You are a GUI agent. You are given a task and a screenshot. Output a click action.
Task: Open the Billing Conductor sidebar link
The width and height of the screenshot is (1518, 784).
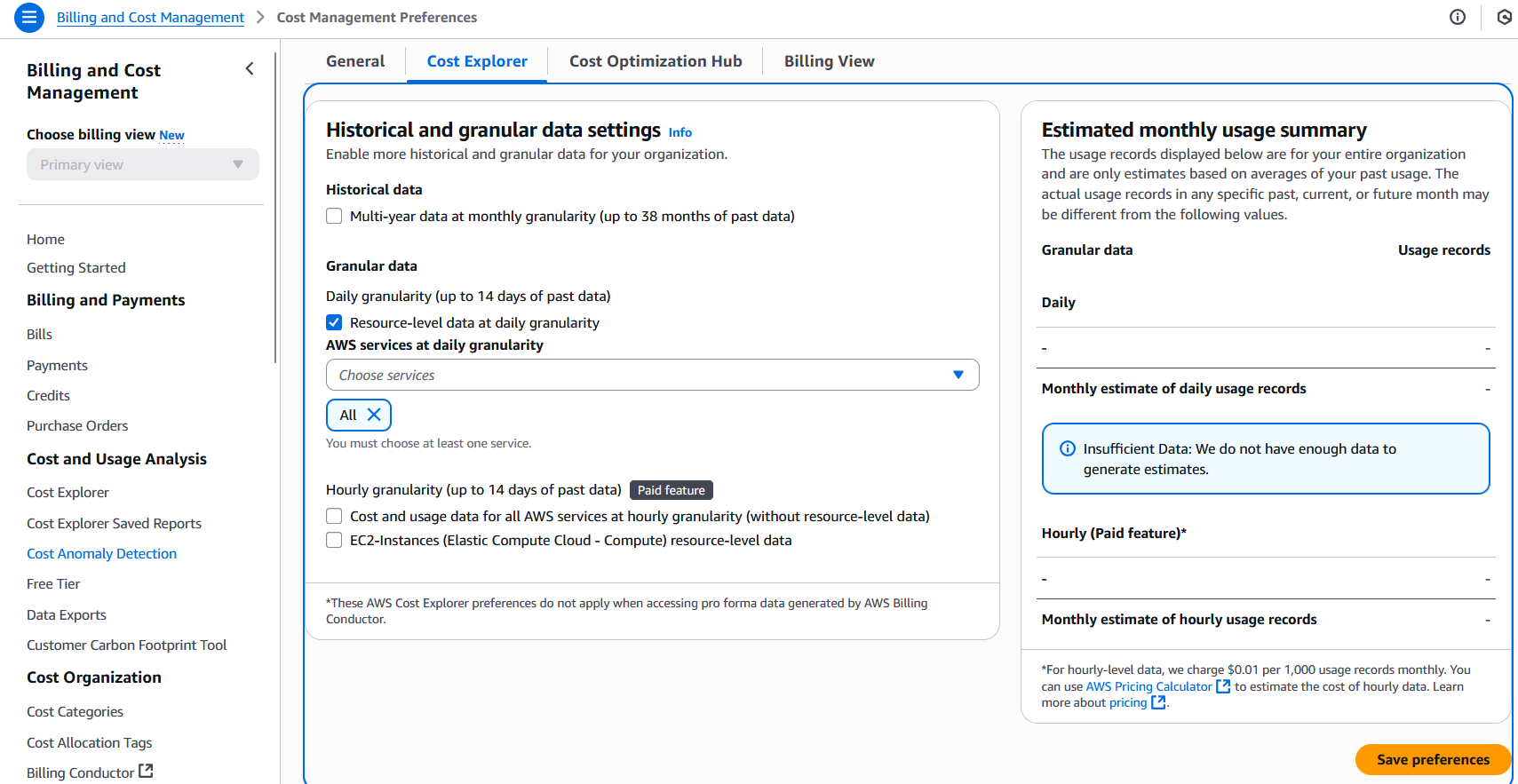click(80, 772)
